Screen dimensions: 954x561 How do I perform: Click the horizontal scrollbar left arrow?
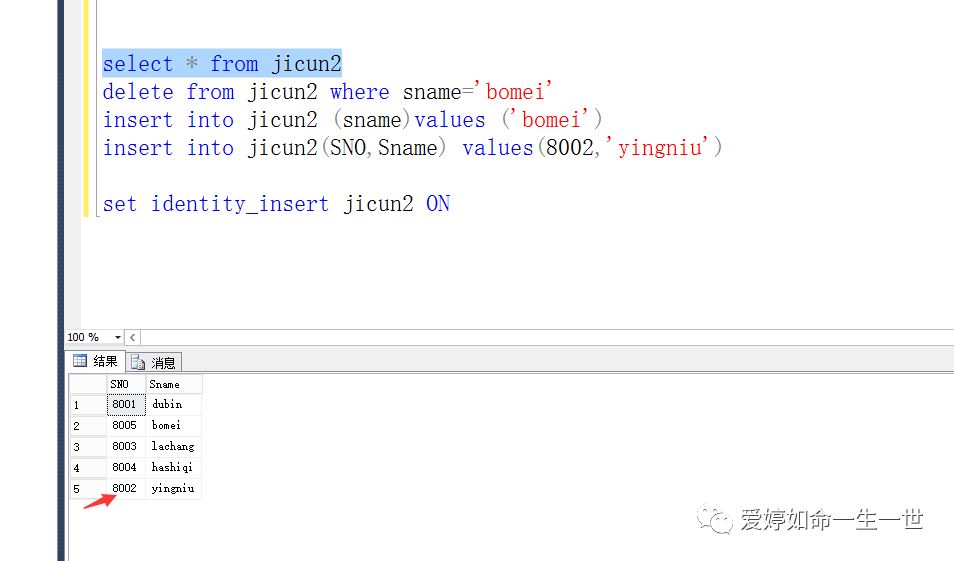coord(133,337)
